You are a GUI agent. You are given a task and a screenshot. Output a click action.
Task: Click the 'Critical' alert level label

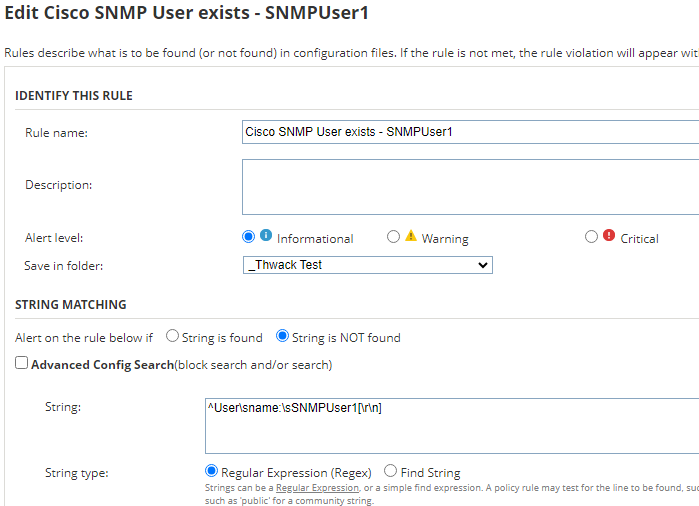[639, 239]
